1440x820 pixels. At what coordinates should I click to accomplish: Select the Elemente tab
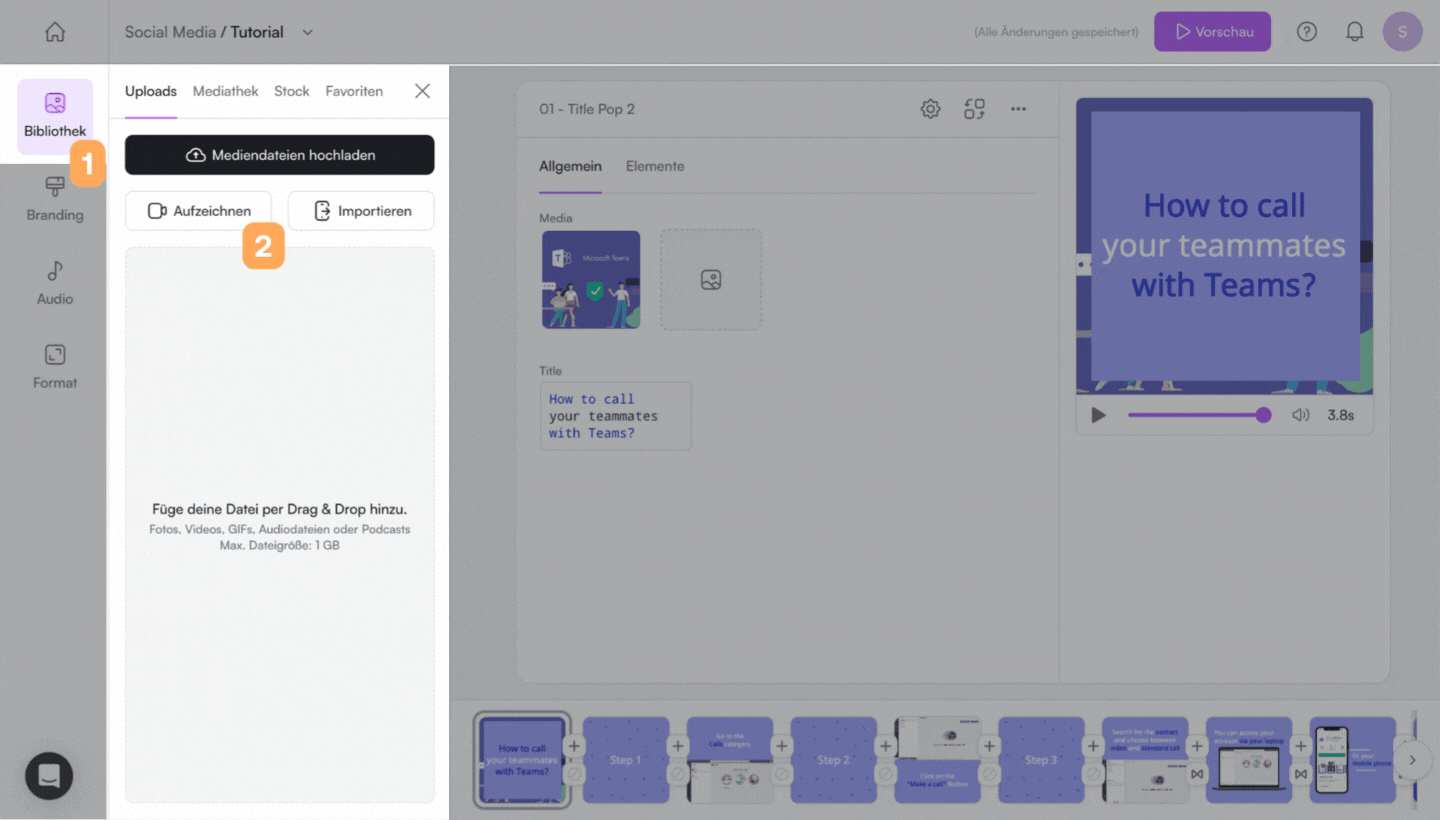(x=655, y=166)
